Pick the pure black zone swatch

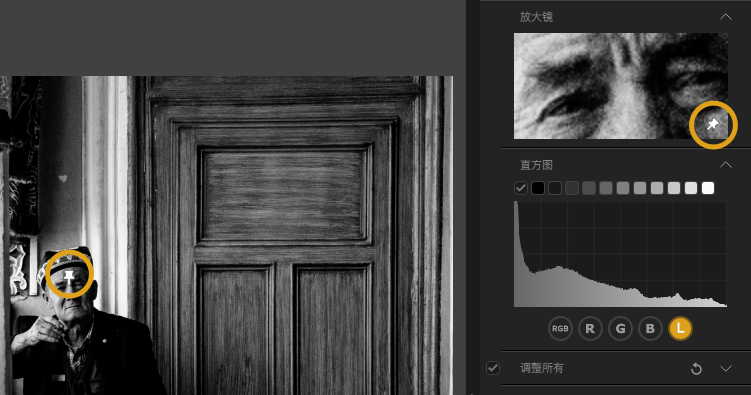(x=538, y=188)
